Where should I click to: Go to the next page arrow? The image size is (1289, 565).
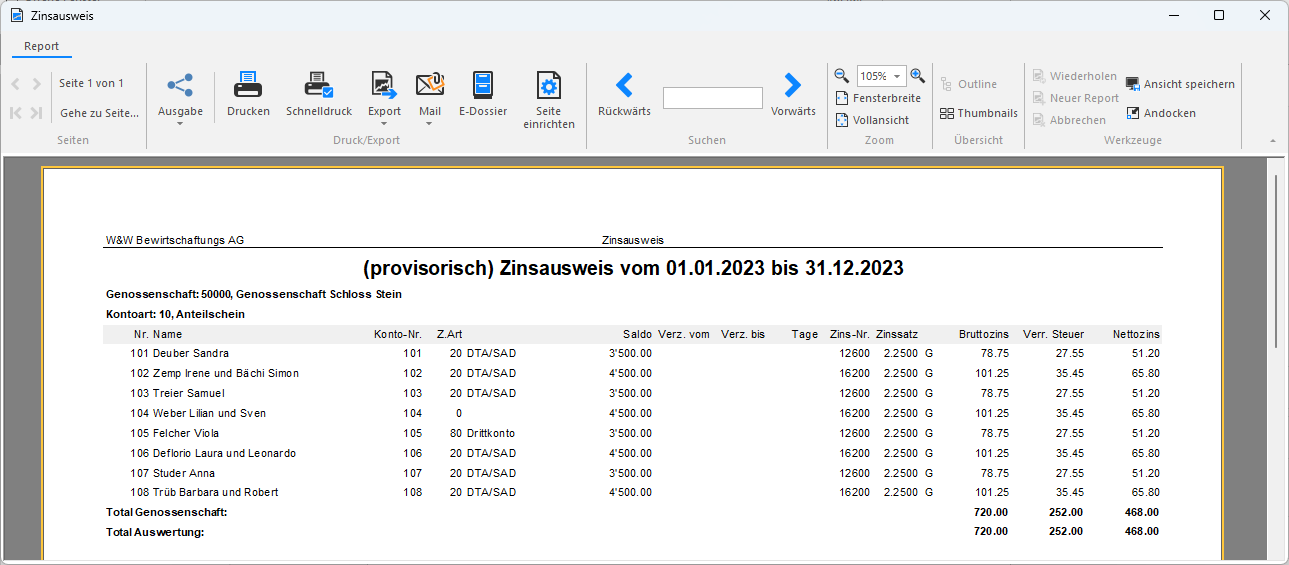tap(37, 84)
